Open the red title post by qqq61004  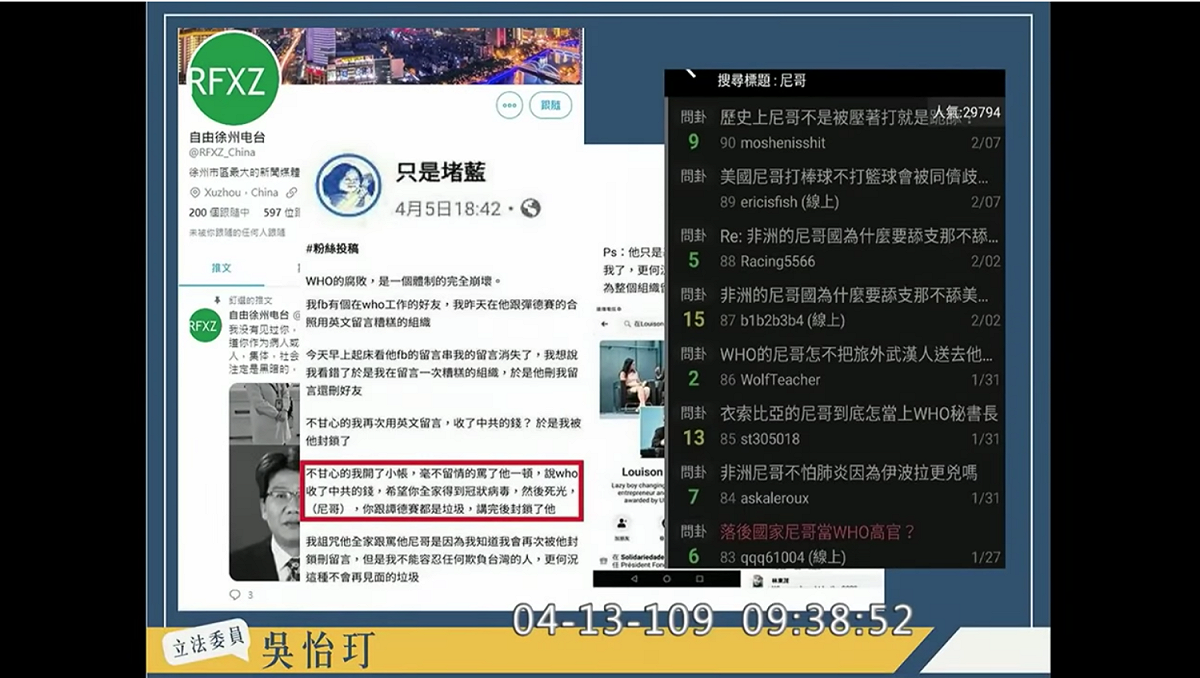tap(835, 543)
